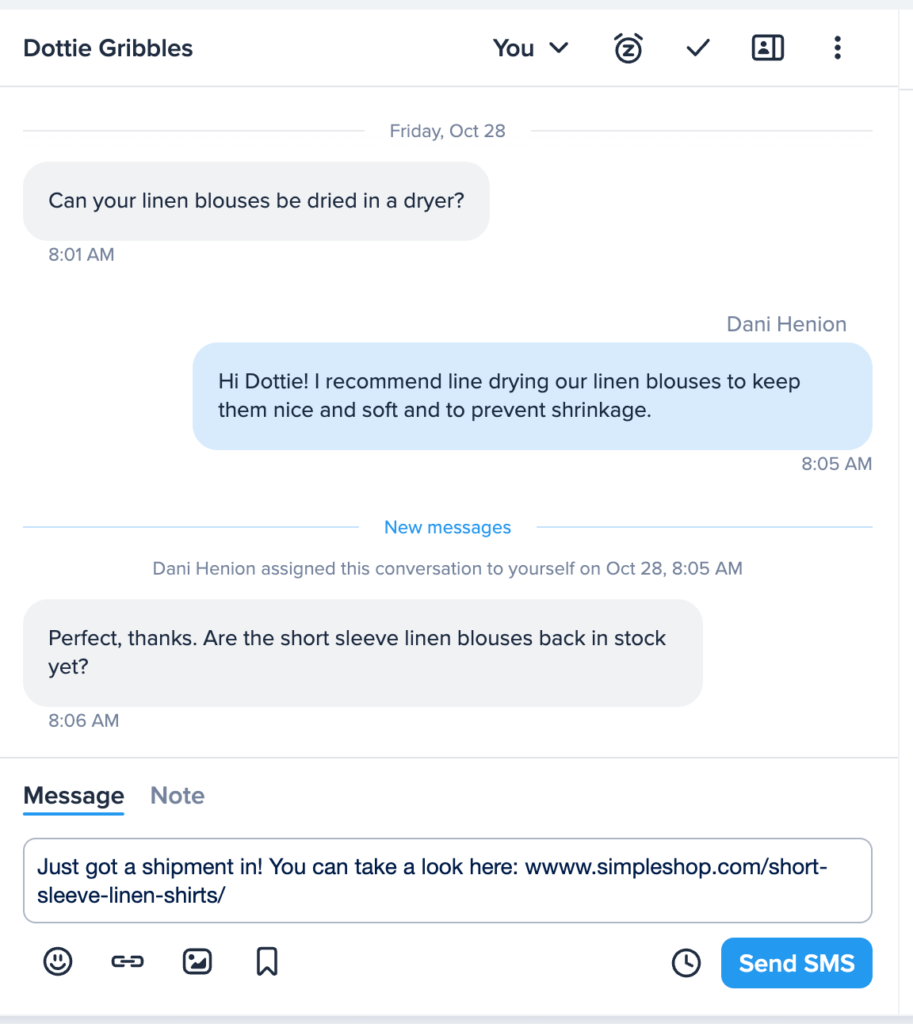This screenshot has width=913, height=1024.
Task: Select Dani Henion's reply bubble
Action: [533, 396]
